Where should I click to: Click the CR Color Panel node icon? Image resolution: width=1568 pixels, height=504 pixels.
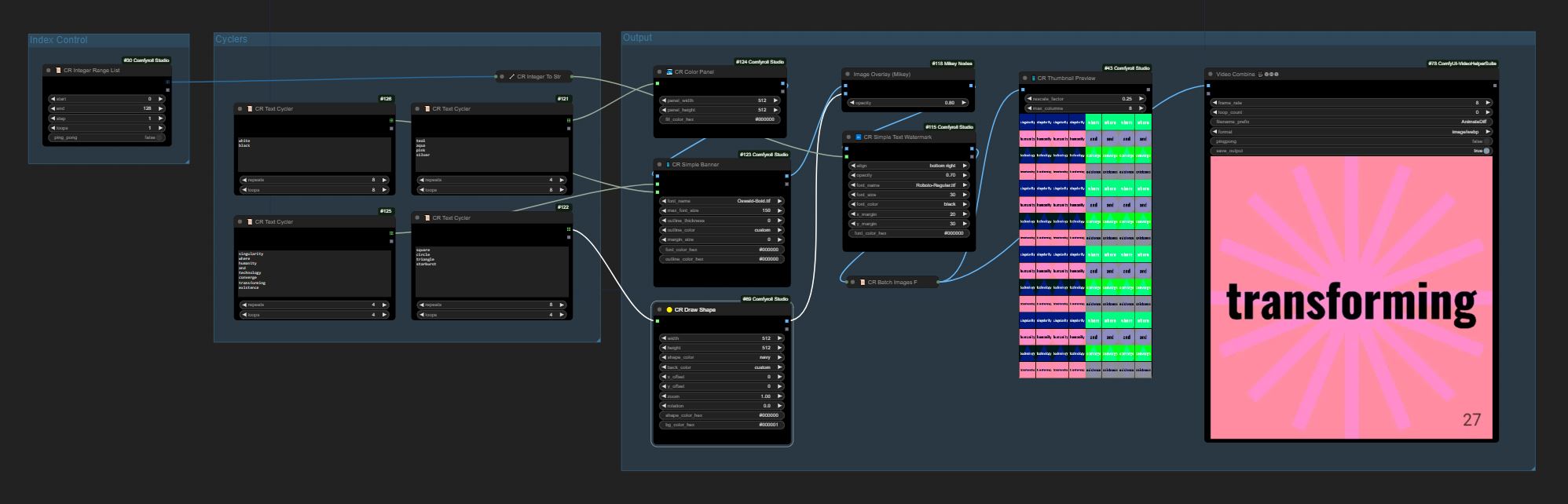point(669,72)
